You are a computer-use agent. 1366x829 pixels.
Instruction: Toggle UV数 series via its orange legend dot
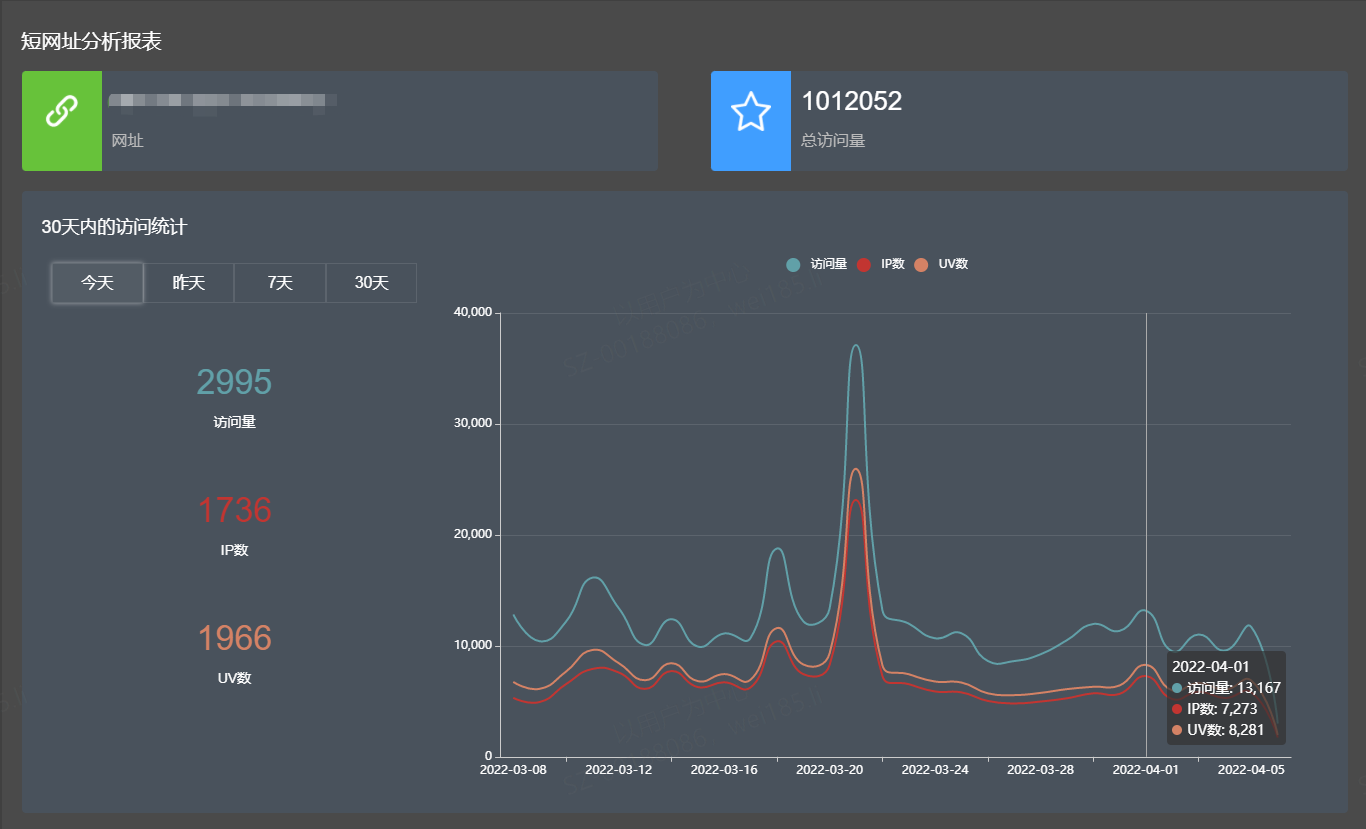click(x=921, y=265)
